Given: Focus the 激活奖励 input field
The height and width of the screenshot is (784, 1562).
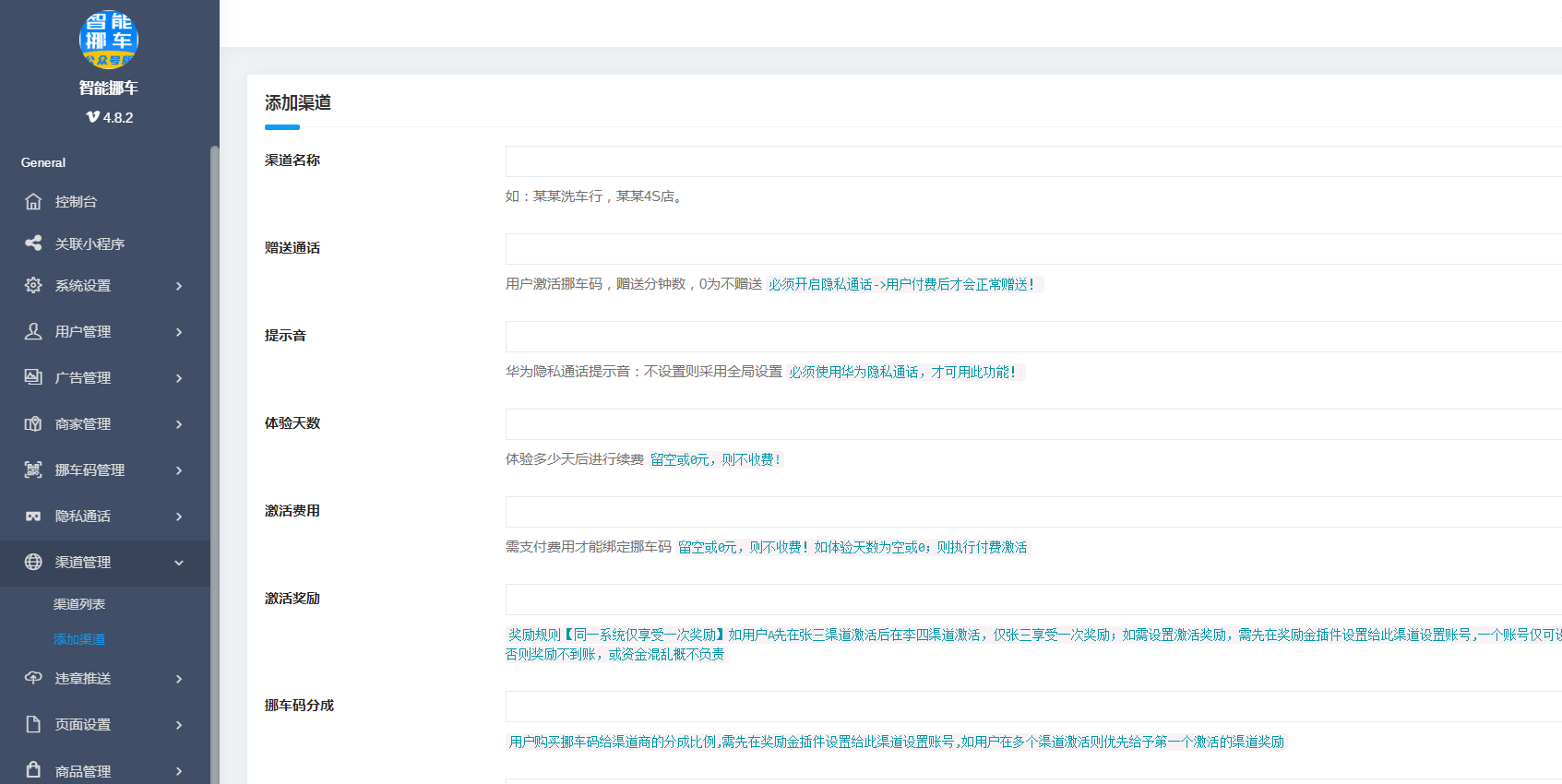Looking at the screenshot, I should [x=1033, y=600].
